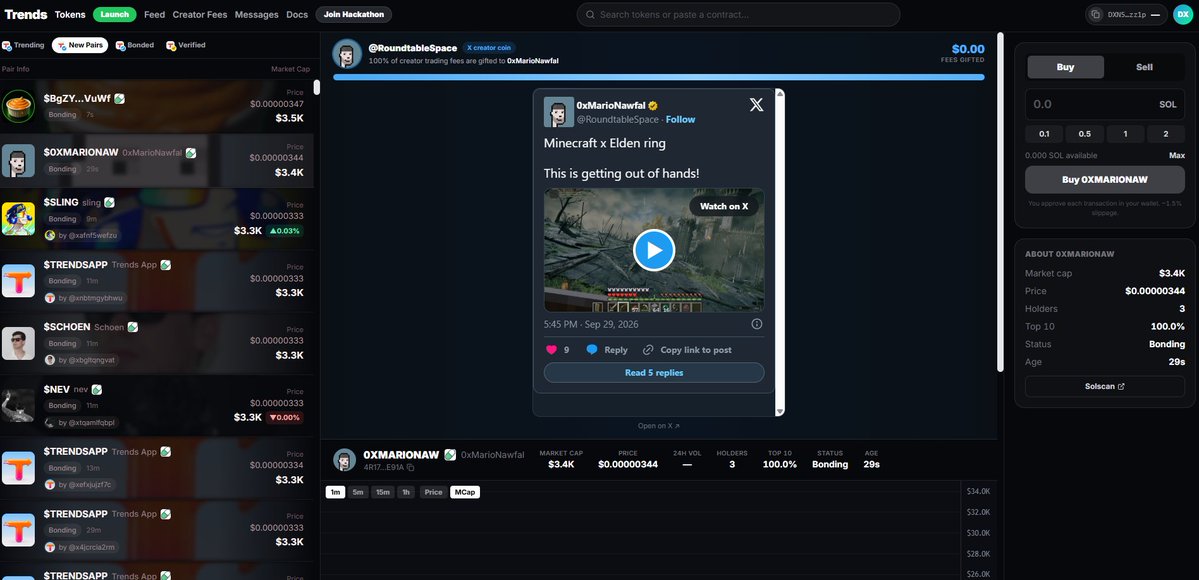This screenshot has height=580, width=1199.
Task: Open the $SLING token avatar
Action: coord(18,219)
